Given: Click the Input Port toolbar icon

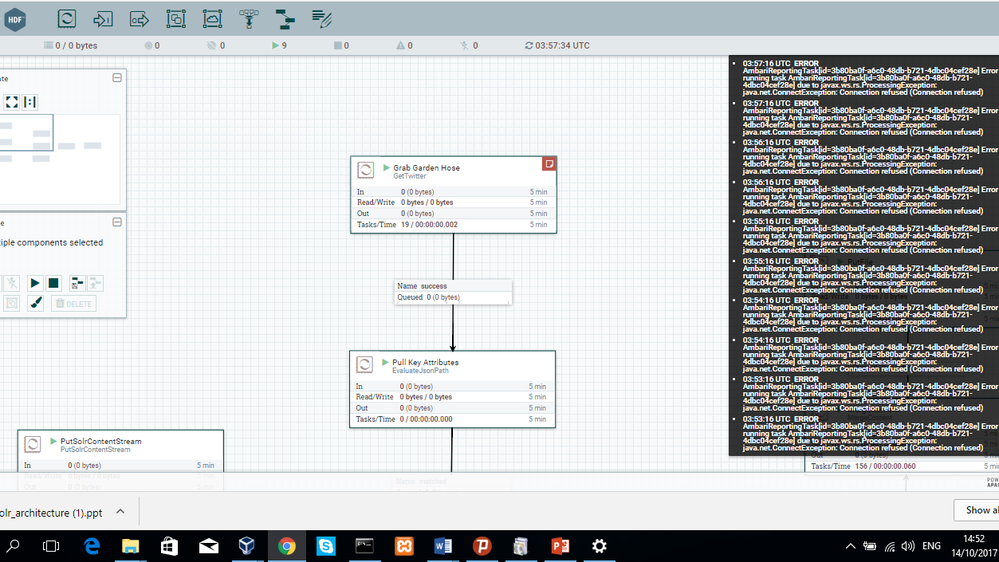Looking at the screenshot, I should click(103, 18).
